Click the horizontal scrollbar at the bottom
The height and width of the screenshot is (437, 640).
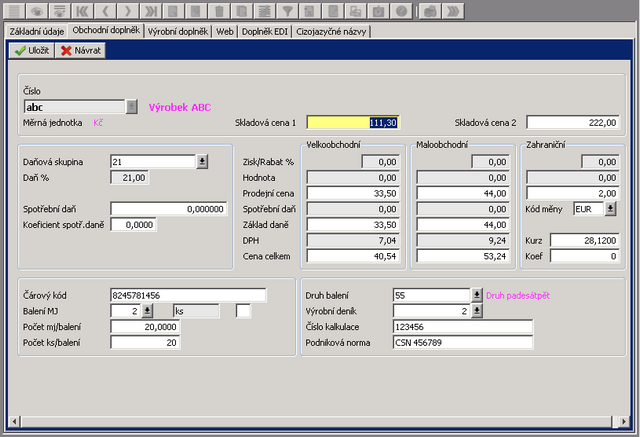(320, 419)
